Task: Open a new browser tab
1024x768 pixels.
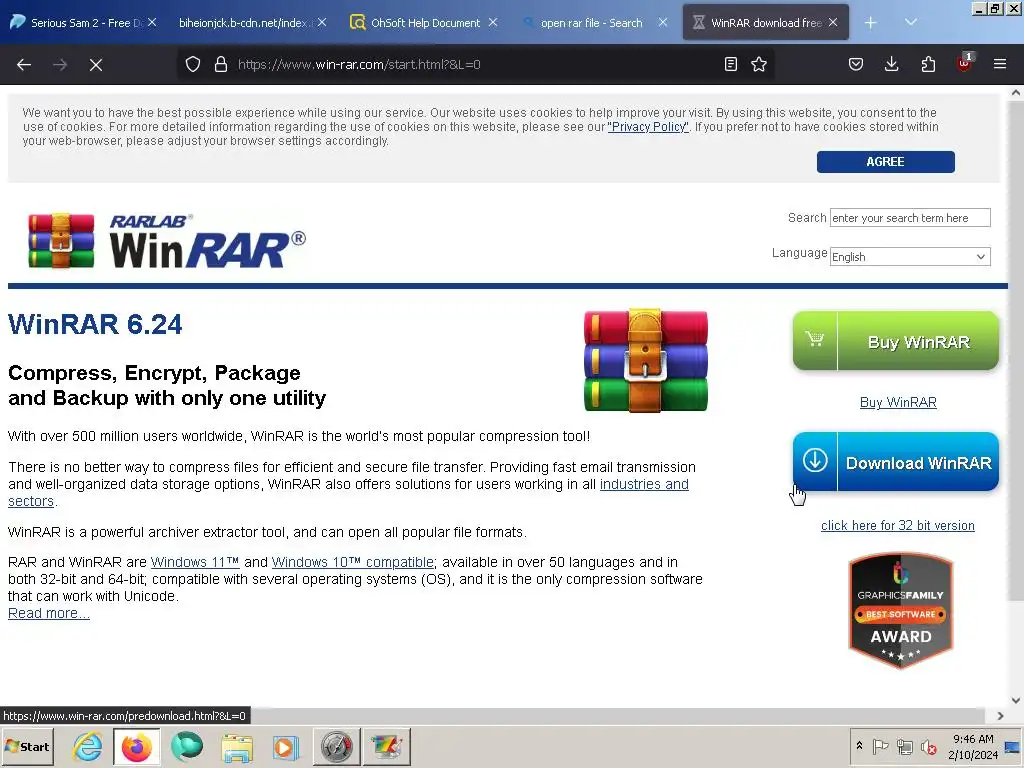Action: pyautogui.click(x=871, y=23)
